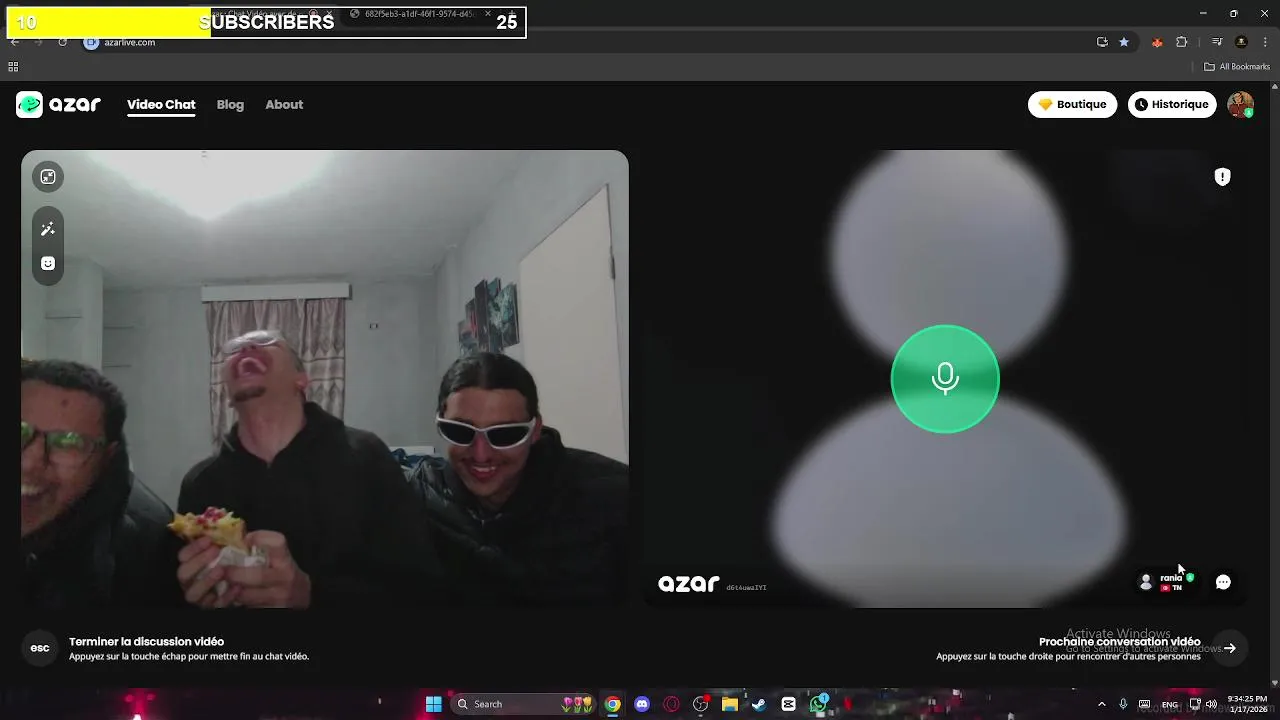The height and width of the screenshot is (720, 1280).
Task: Open the Video Chat tab
Action: coord(161,104)
